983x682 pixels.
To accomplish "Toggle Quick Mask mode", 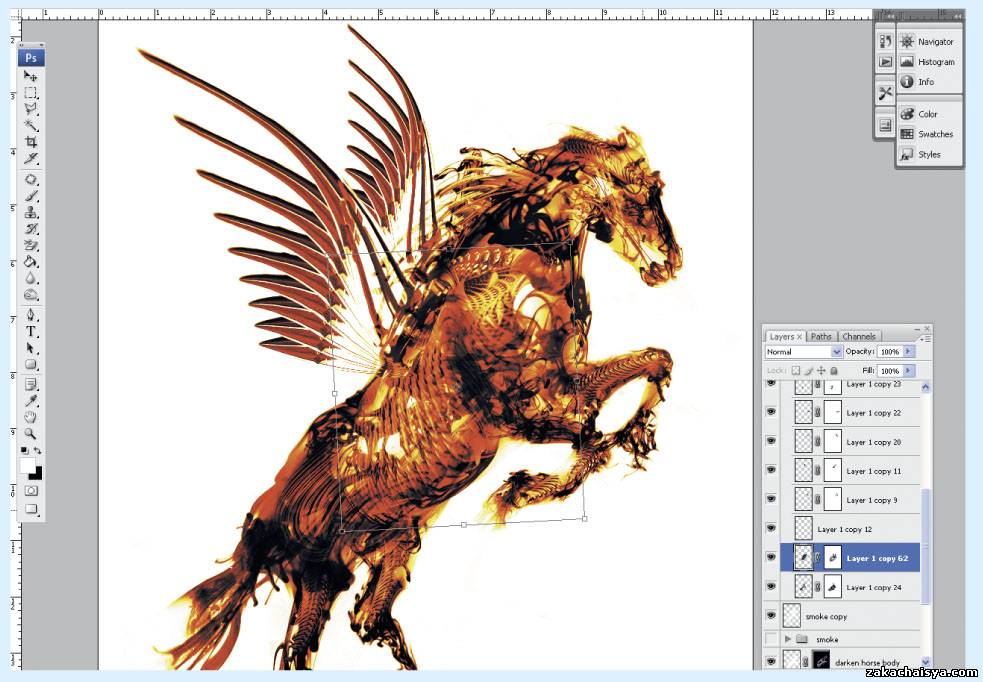I will click(x=31, y=491).
